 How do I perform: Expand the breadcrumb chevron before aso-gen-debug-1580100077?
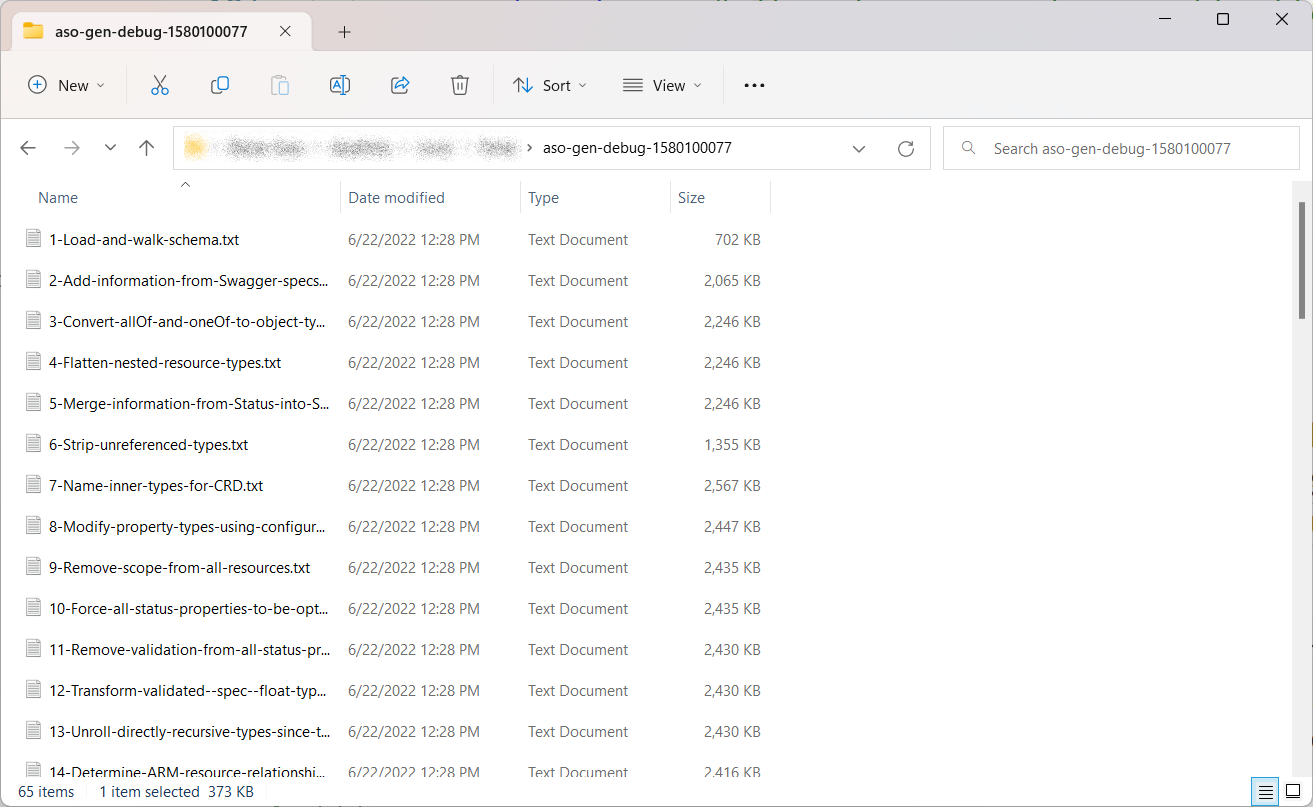[529, 148]
